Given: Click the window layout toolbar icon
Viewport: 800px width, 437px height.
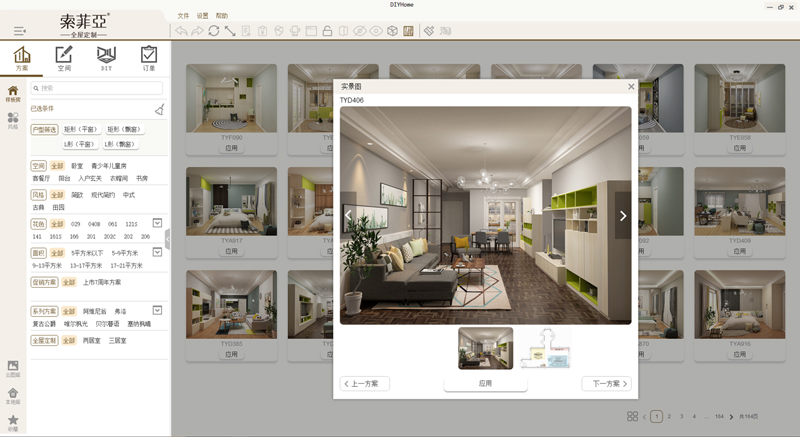Looking at the screenshot, I should pyautogui.click(x=311, y=31).
